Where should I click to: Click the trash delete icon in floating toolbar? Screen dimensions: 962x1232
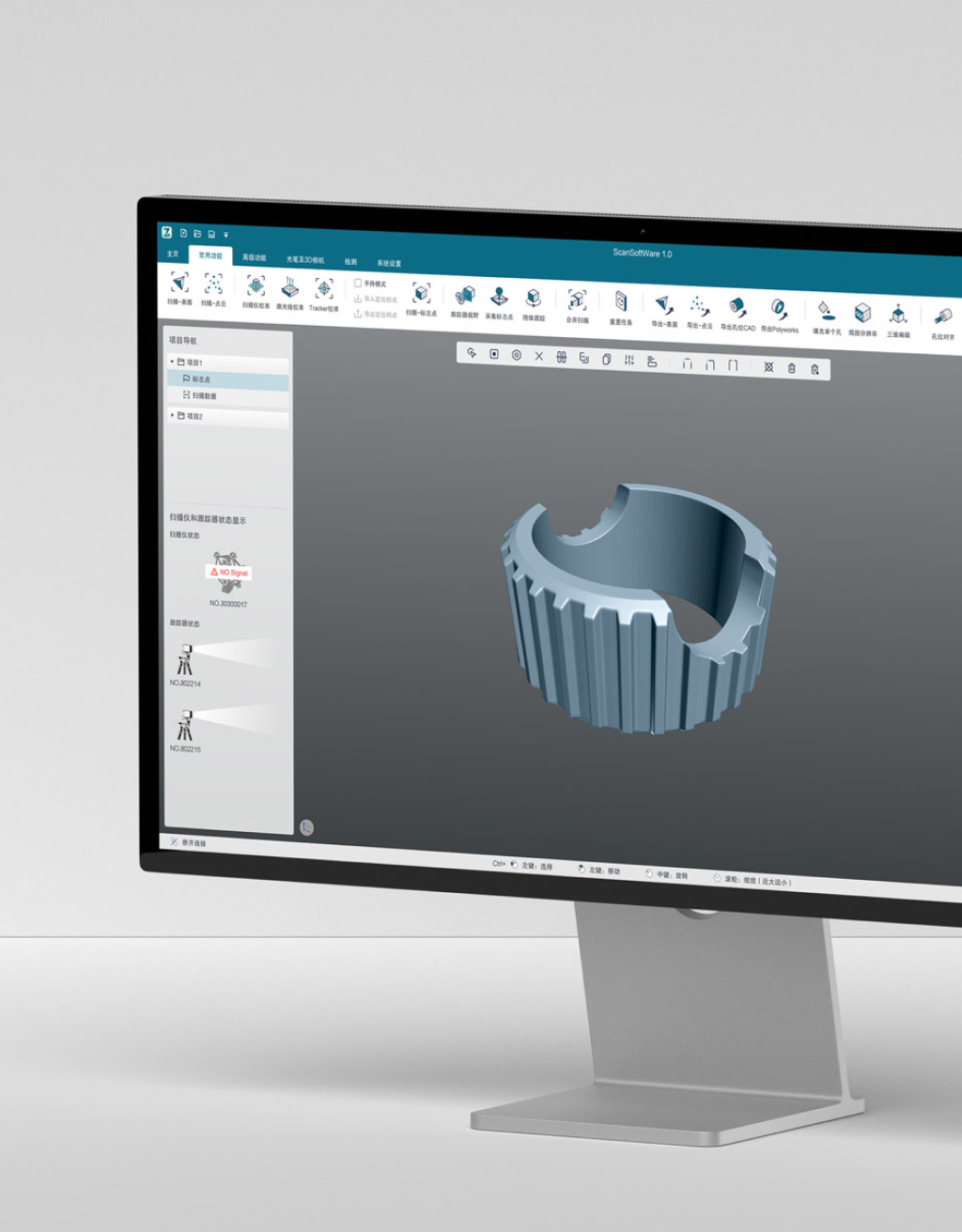tap(791, 368)
